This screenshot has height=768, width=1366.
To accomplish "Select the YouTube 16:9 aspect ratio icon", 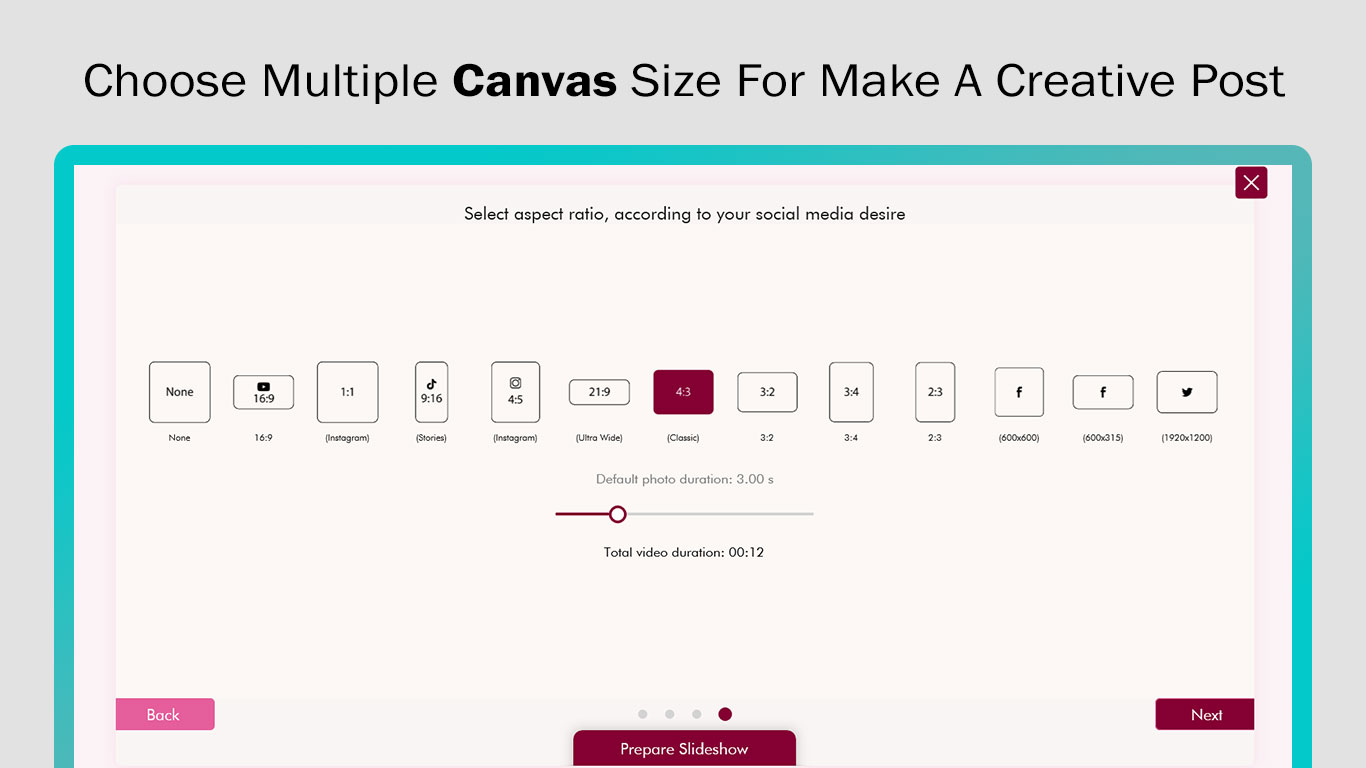I will point(263,392).
